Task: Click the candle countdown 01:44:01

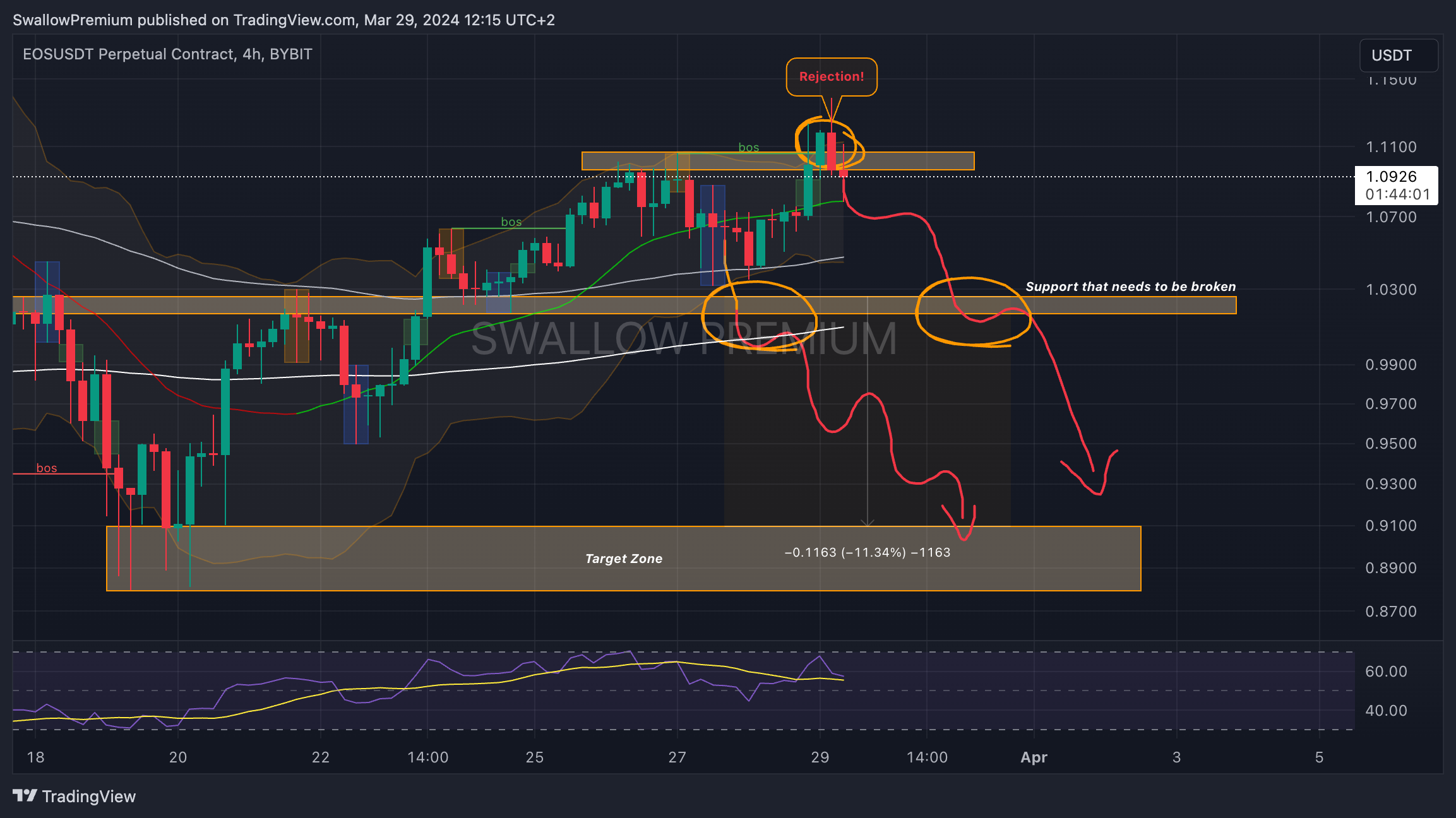Action: (1397, 194)
